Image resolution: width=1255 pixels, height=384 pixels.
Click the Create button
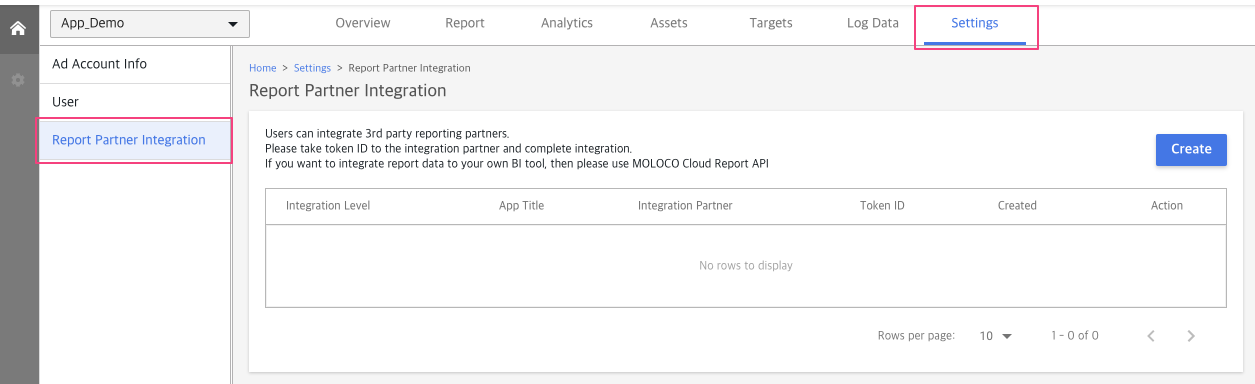(1191, 149)
